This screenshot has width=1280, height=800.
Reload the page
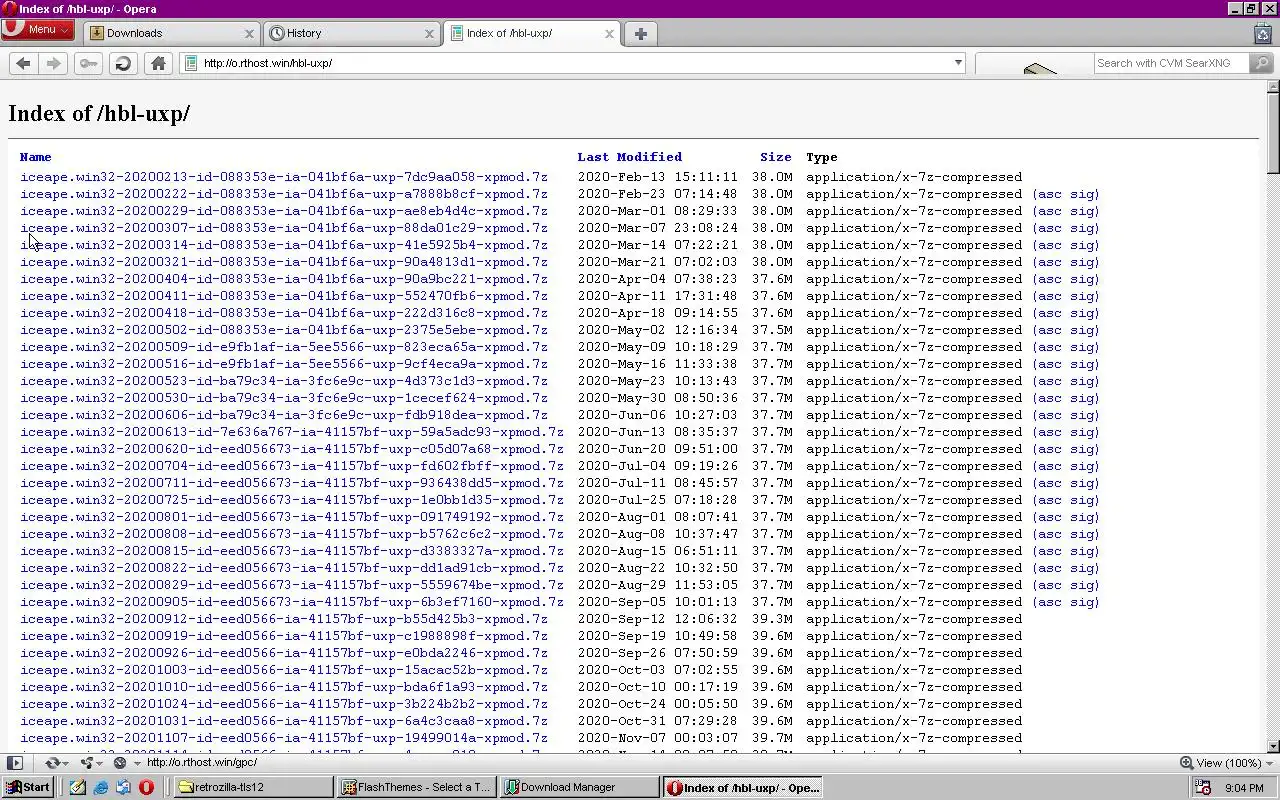pyautogui.click(x=123, y=63)
